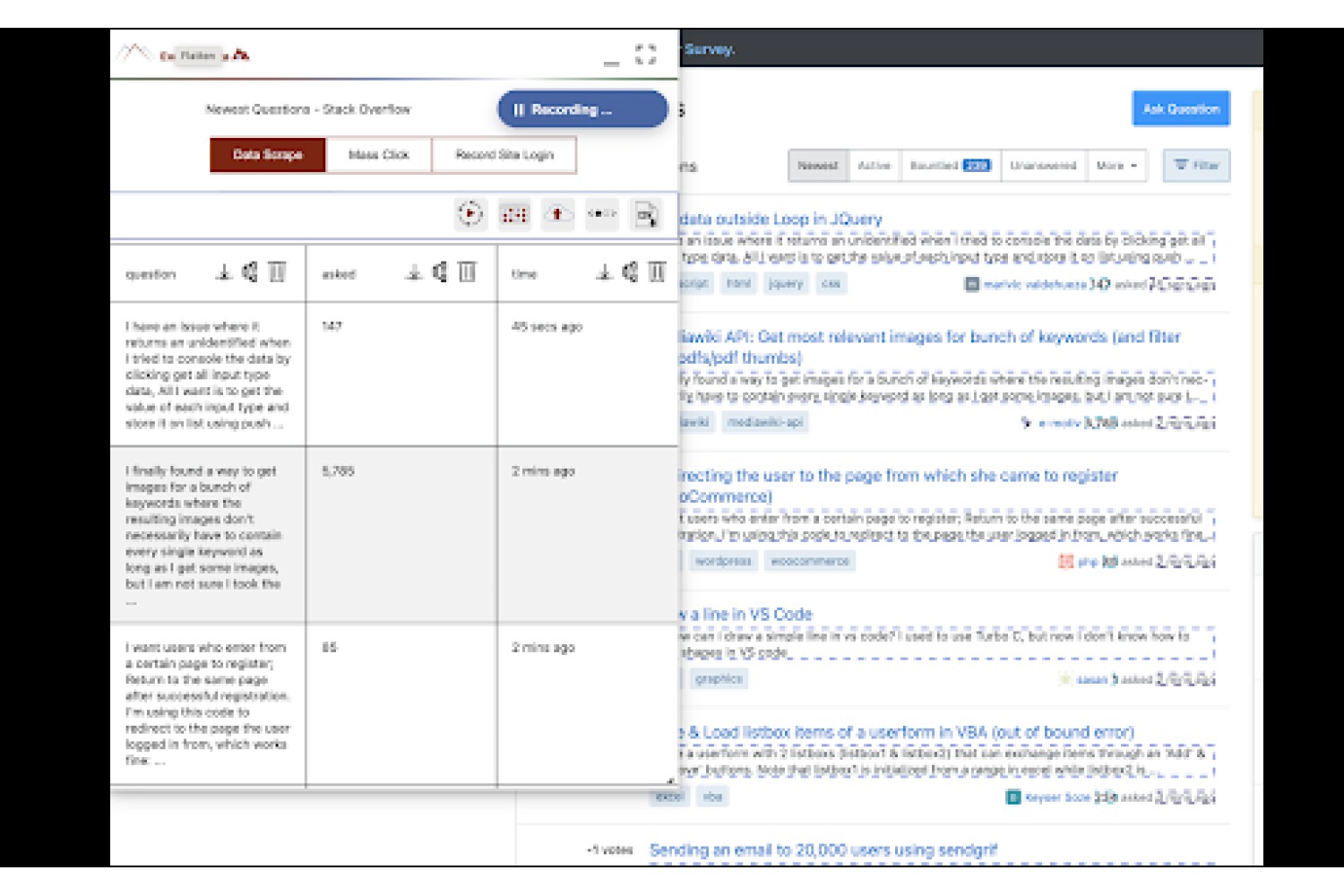Click the Ask Question button
The image size is (1344, 896).
point(1181,108)
